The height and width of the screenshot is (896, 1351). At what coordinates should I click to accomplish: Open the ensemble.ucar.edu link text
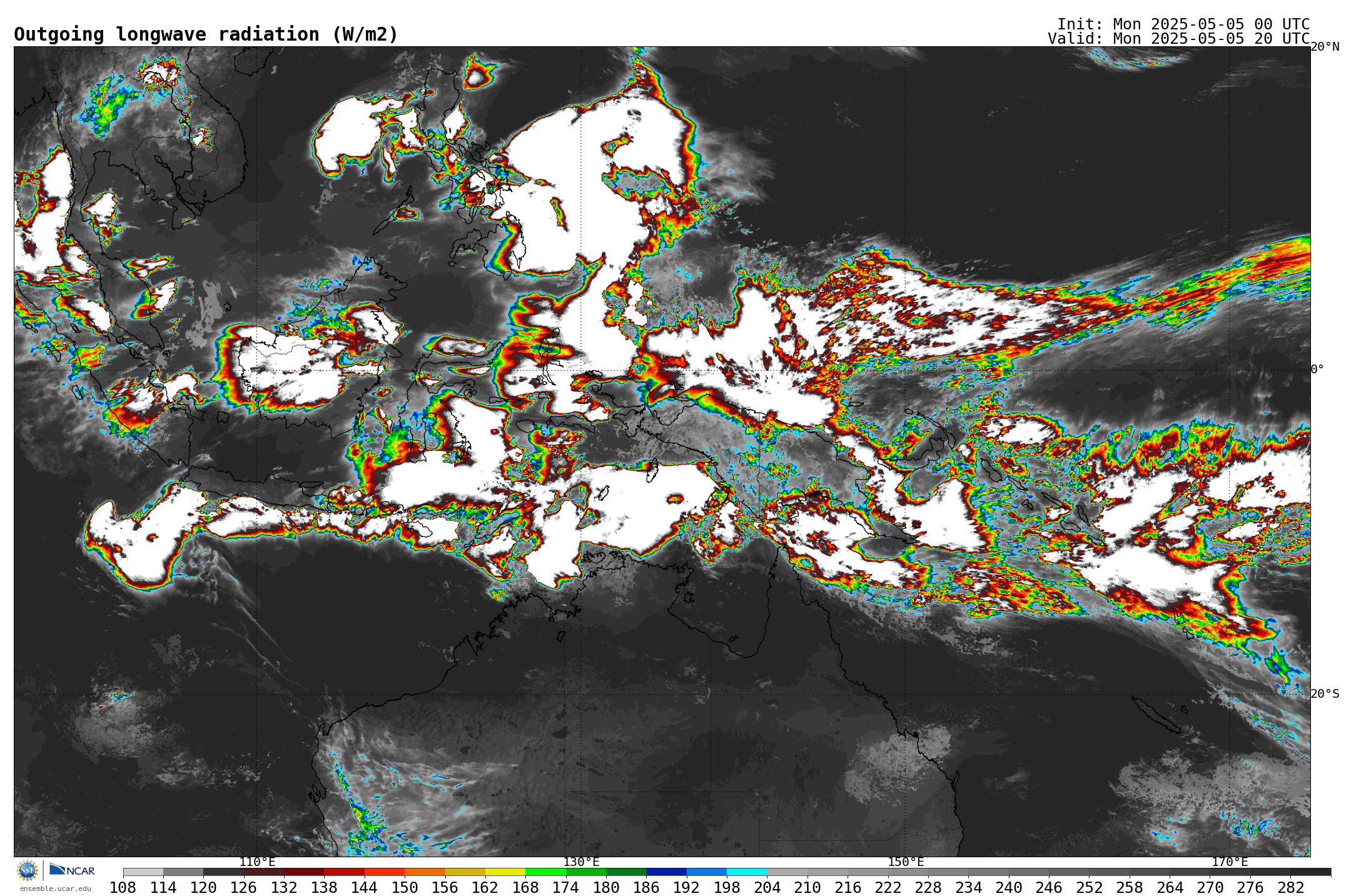click(55, 888)
